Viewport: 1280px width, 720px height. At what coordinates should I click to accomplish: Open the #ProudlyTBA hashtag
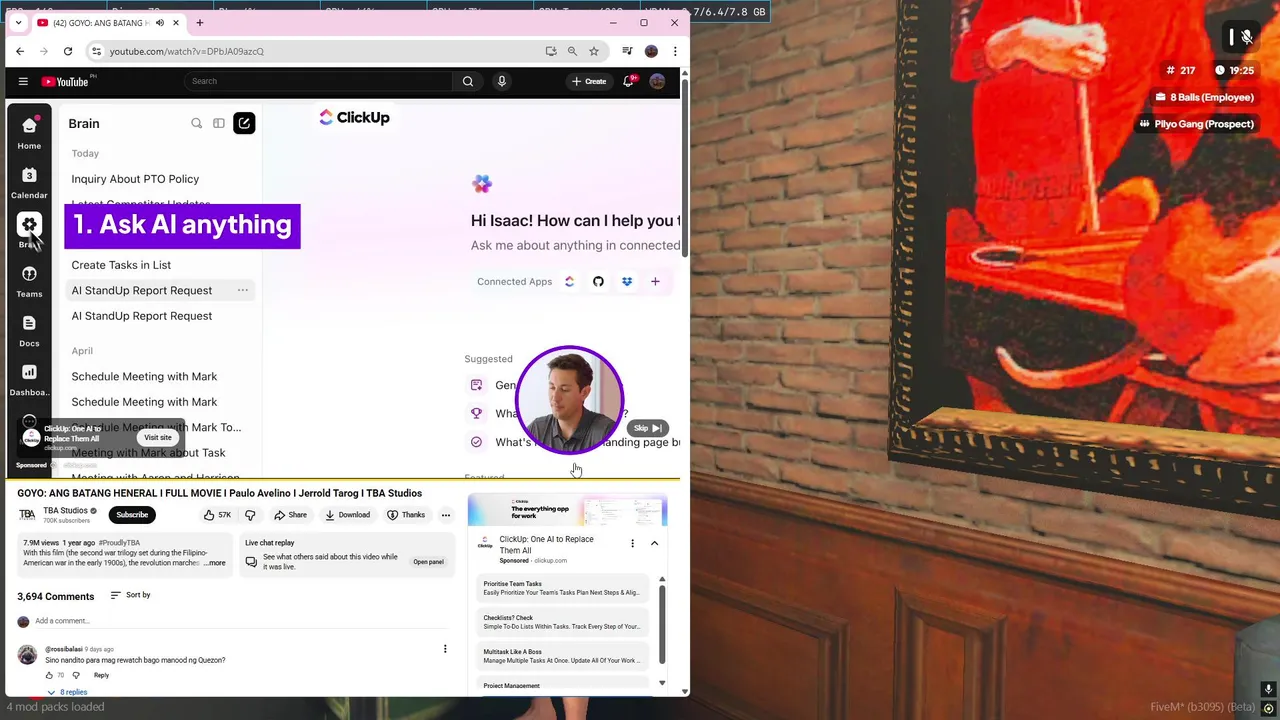[119, 543]
